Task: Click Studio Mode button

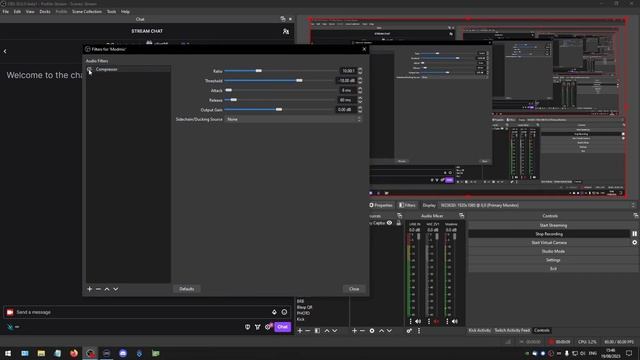Action: [x=553, y=251]
